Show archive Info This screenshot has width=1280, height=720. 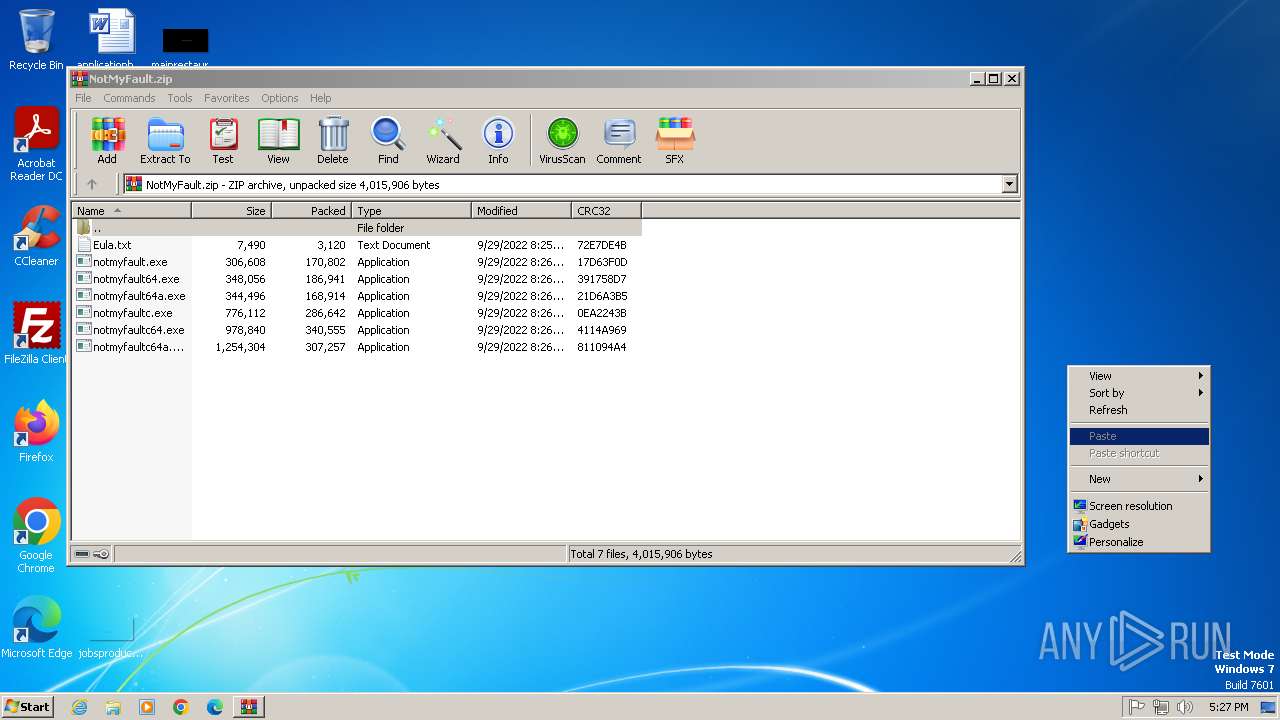point(498,140)
